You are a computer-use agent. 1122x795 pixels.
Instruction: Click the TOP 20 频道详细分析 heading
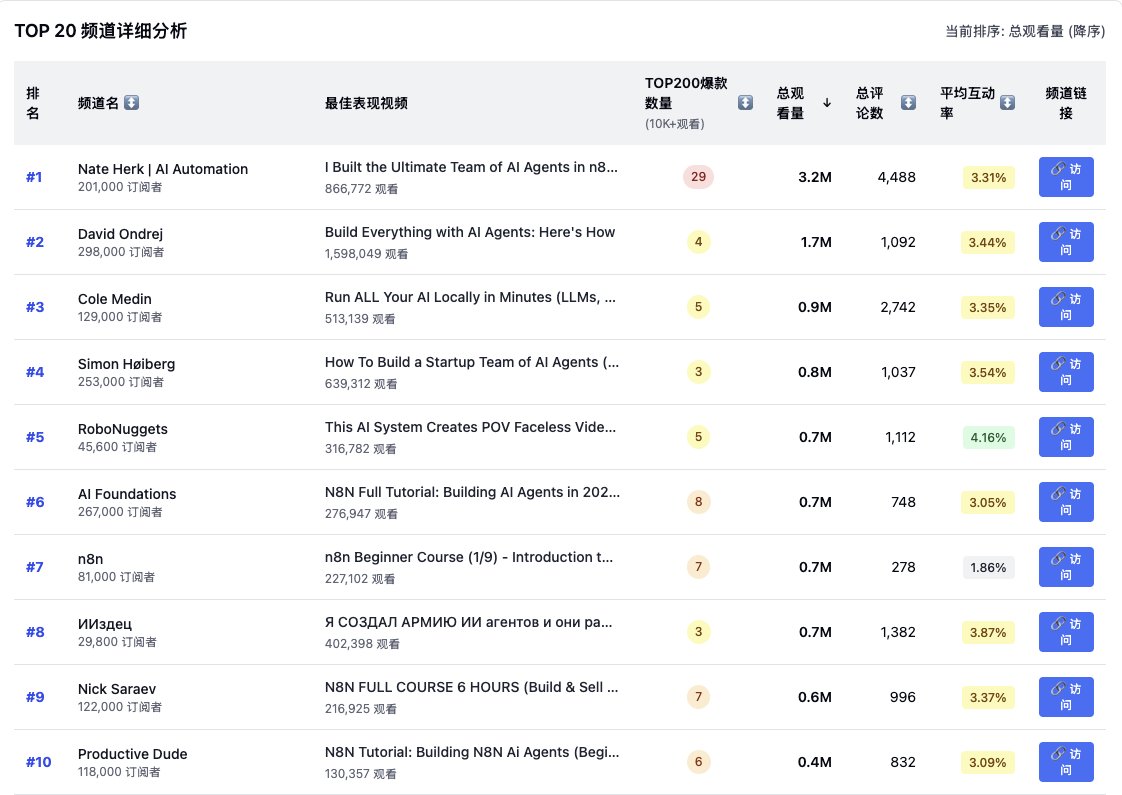tap(101, 31)
